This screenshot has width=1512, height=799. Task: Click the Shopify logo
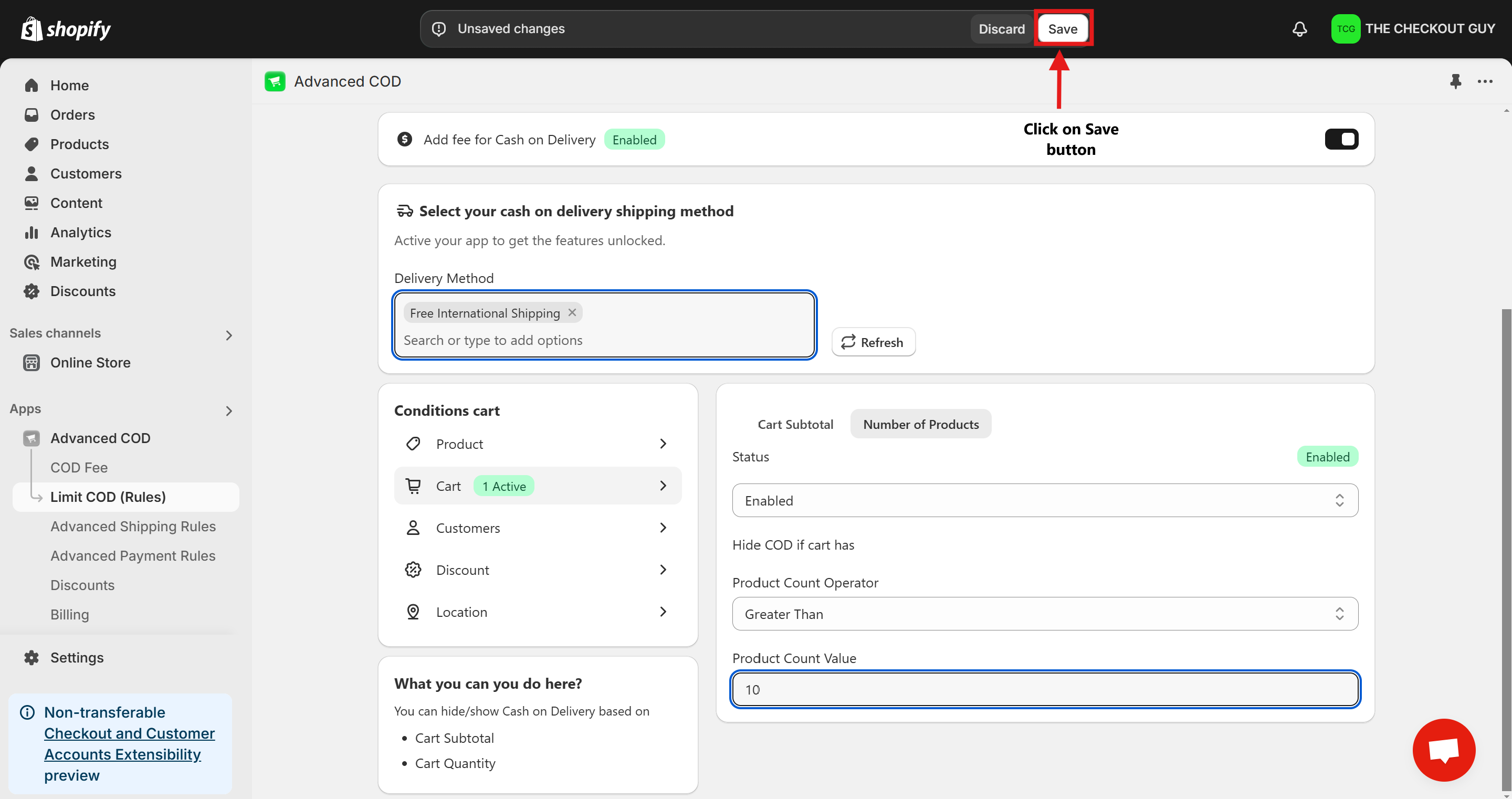click(x=66, y=29)
